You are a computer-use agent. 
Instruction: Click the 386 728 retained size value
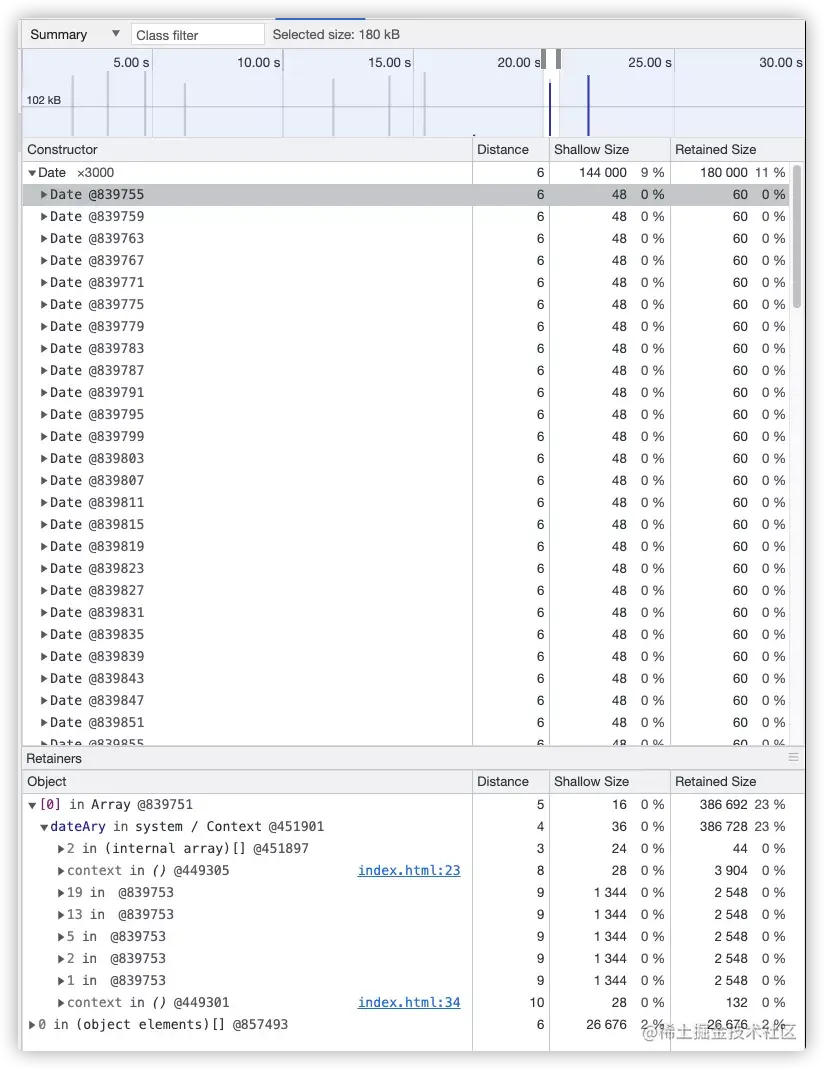724,827
